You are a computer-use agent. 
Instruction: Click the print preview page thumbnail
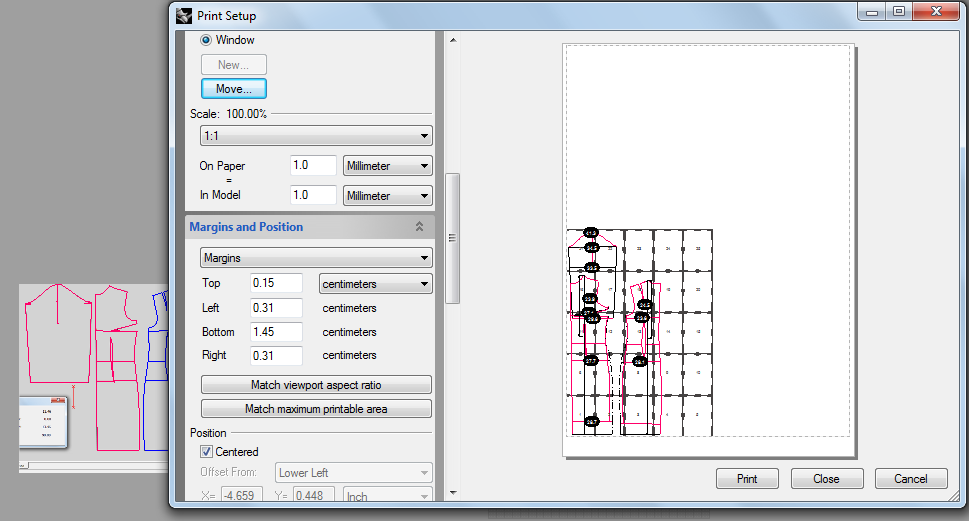coord(708,250)
